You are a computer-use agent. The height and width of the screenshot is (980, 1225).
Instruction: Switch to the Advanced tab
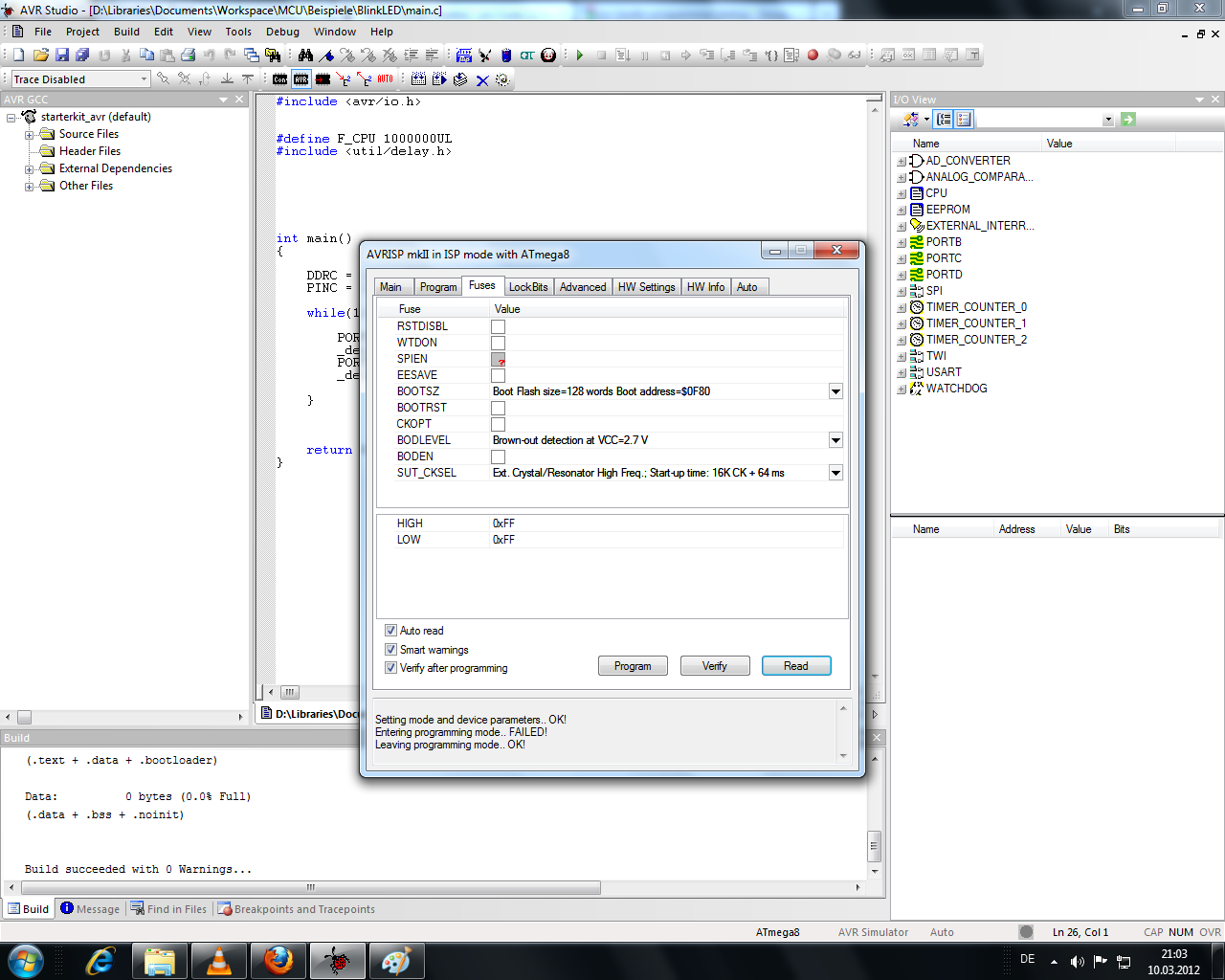pyautogui.click(x=583, y=287)
